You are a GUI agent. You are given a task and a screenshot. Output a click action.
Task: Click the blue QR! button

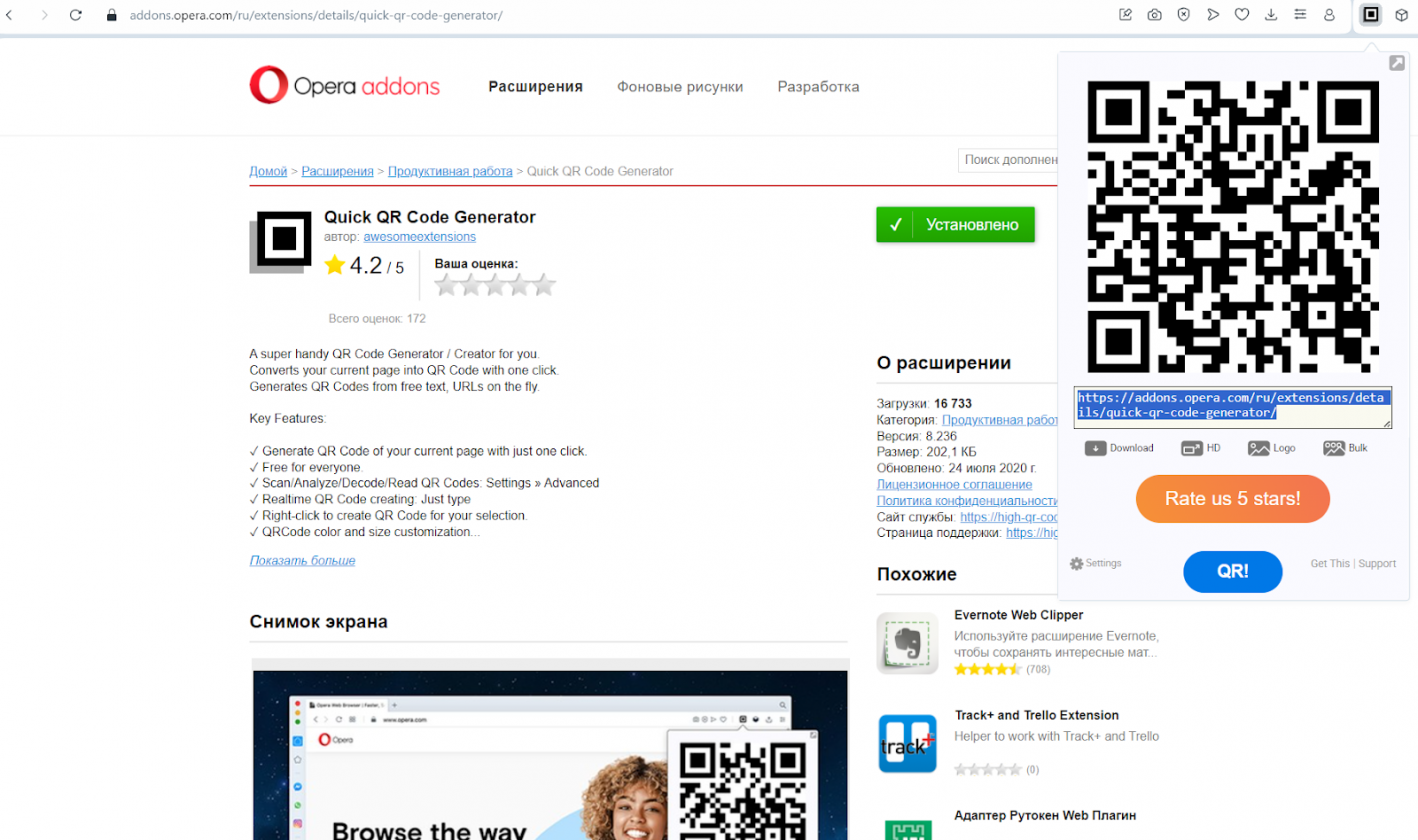[x=1232, y=572]
